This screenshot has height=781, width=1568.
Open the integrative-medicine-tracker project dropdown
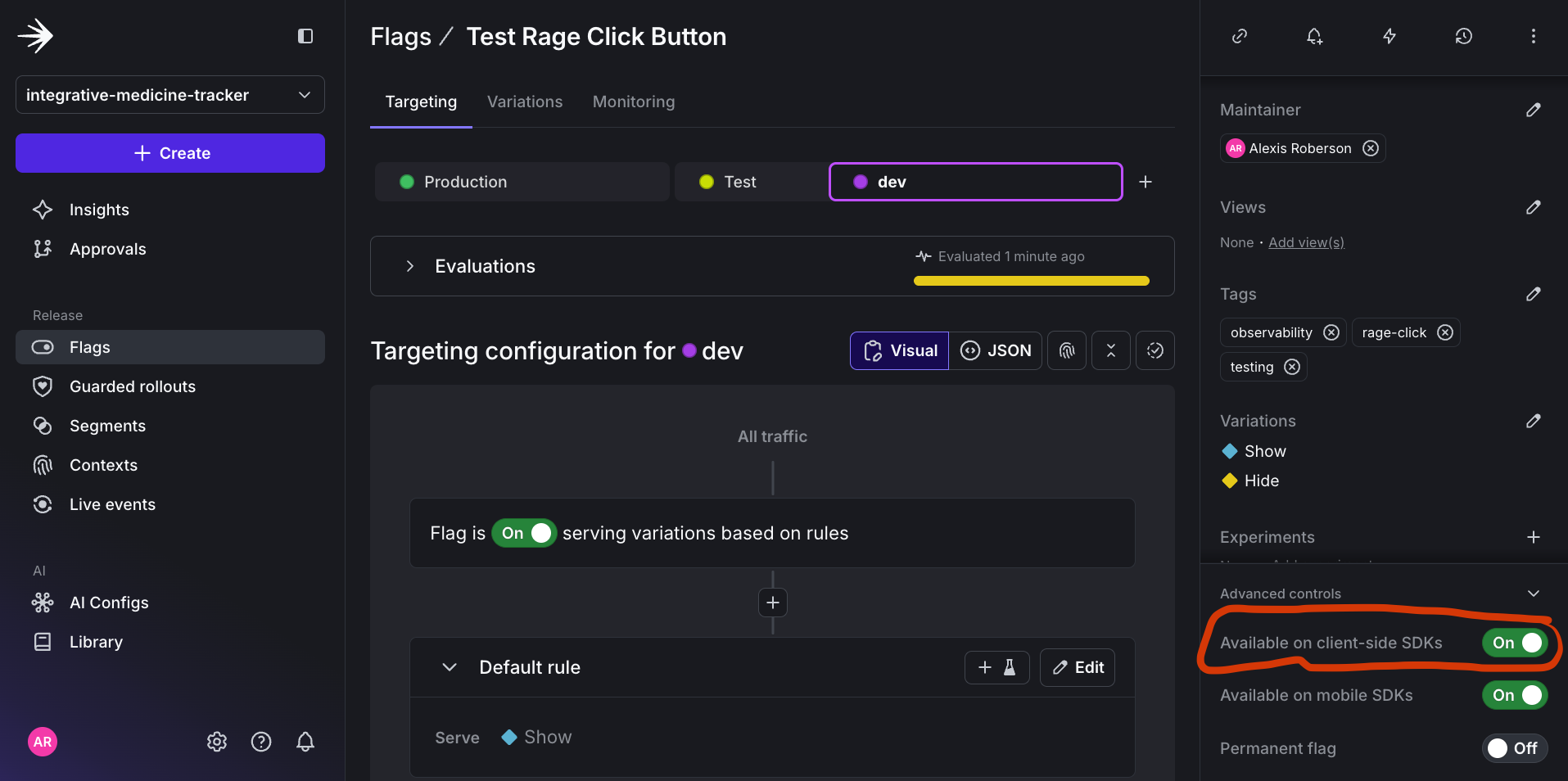click(169, 95)
